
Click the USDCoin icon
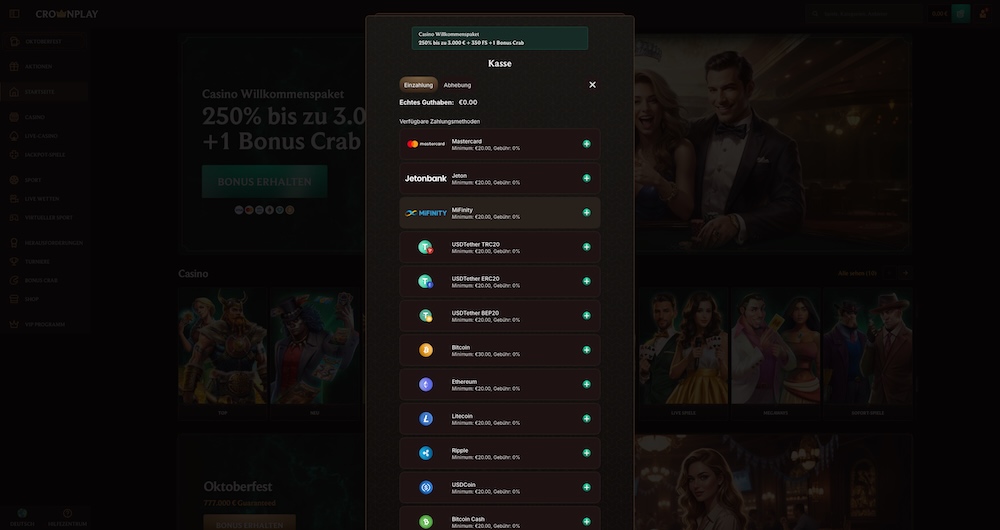(x=425, y=487)
